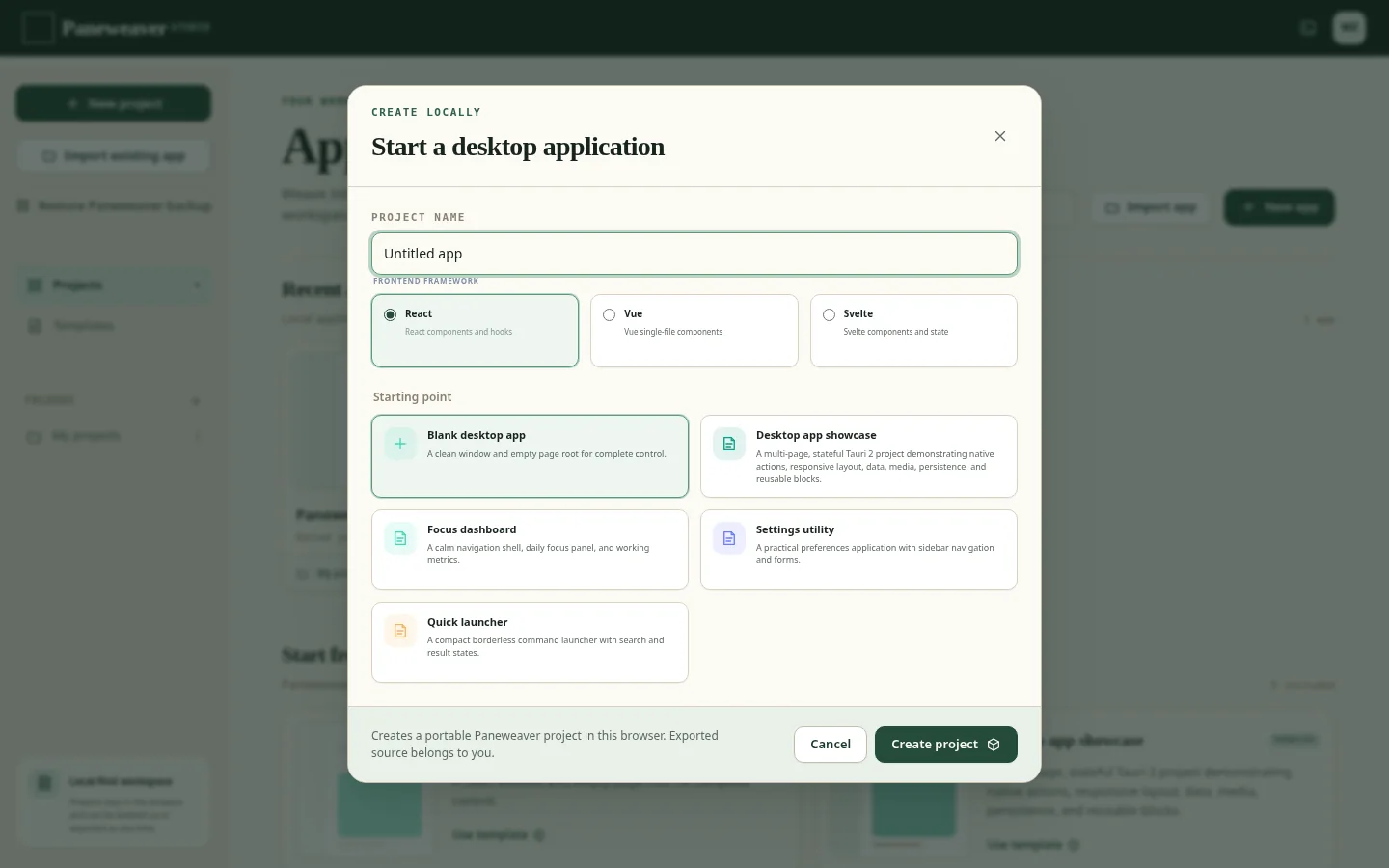Choose the Desktop app showcase starting point
This screenshot has width=1389, height=868.
[858, 456]
